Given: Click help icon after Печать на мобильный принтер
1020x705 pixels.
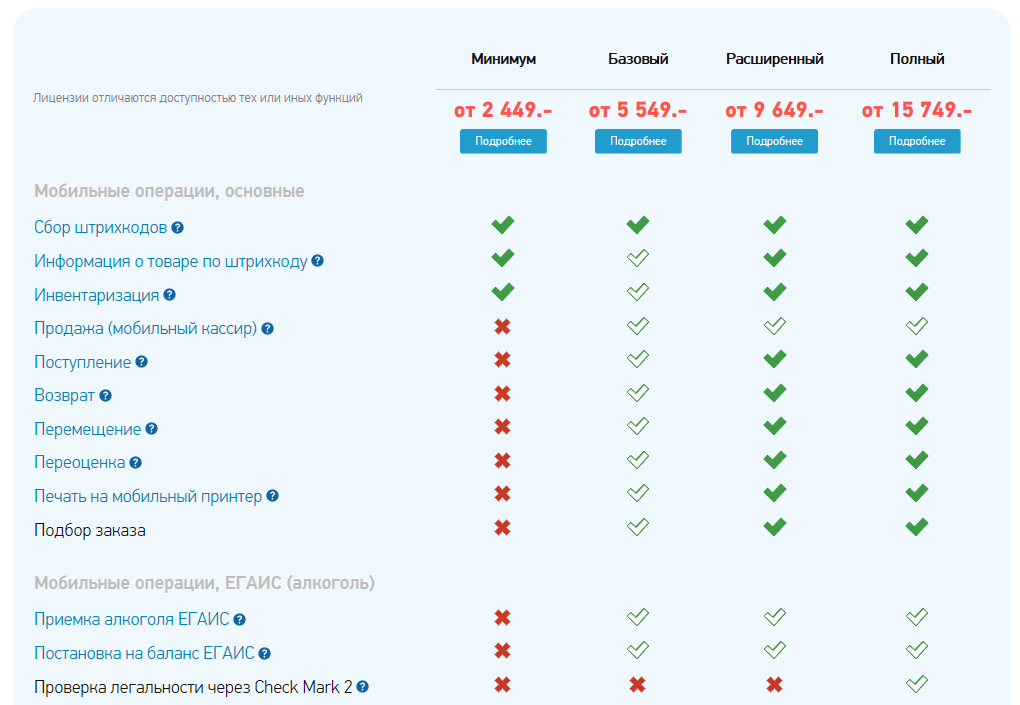Looking at the screenshot, I should click(x=273, y=496).
